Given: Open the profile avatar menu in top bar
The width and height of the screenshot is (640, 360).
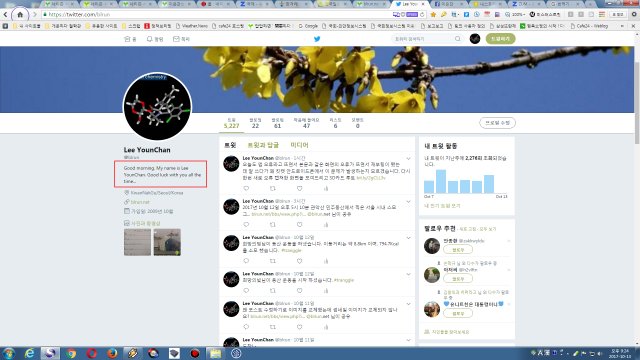Looking at the screenshot, I should pyautogui.click(x=475, y=39).
